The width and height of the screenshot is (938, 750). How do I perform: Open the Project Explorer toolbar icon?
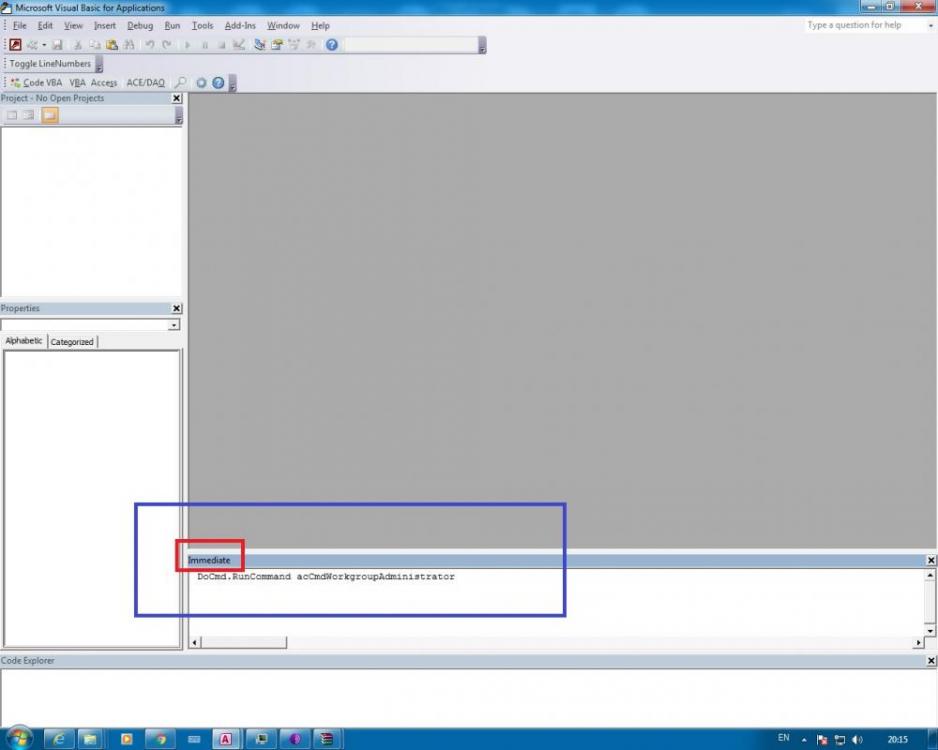260,45
